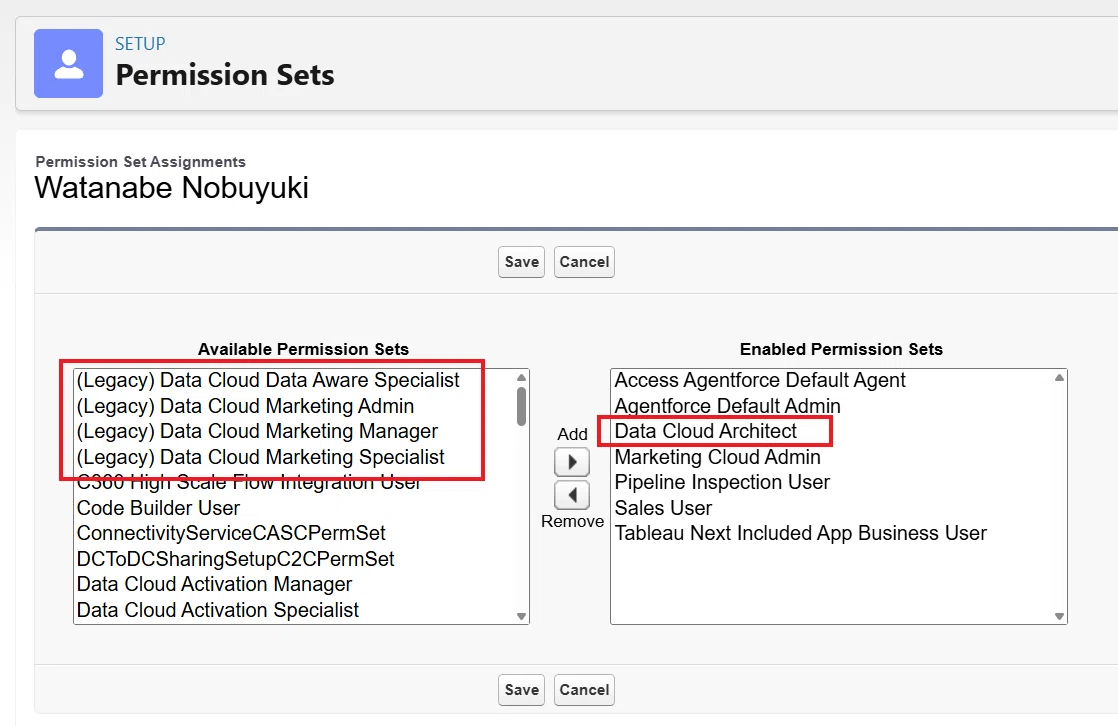Click the bottom Cancel button
The height and width of the screenshot is (726, 1118).
[584, 690]
